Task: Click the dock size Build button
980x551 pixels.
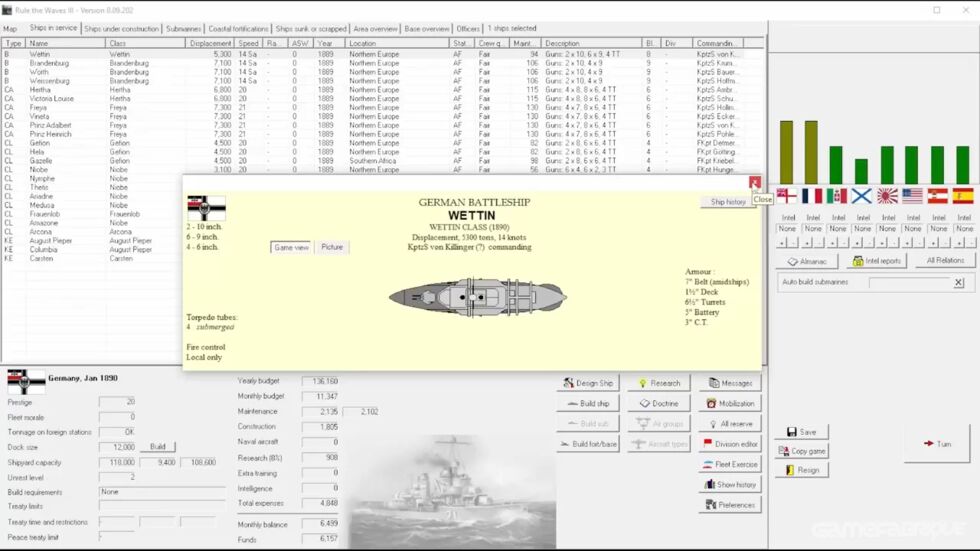Action: point(158,447)
